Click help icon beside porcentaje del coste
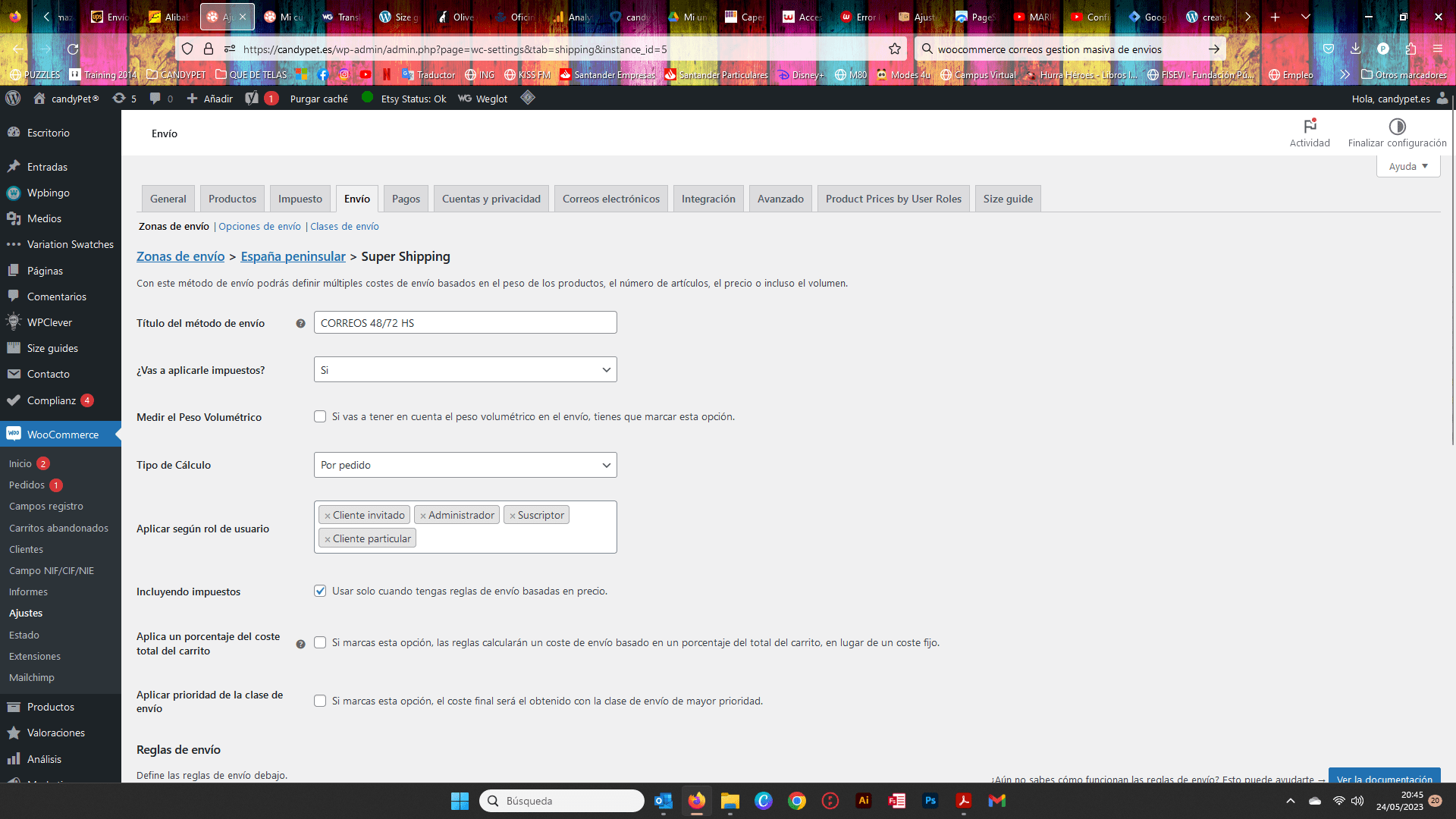 (300, 644)
